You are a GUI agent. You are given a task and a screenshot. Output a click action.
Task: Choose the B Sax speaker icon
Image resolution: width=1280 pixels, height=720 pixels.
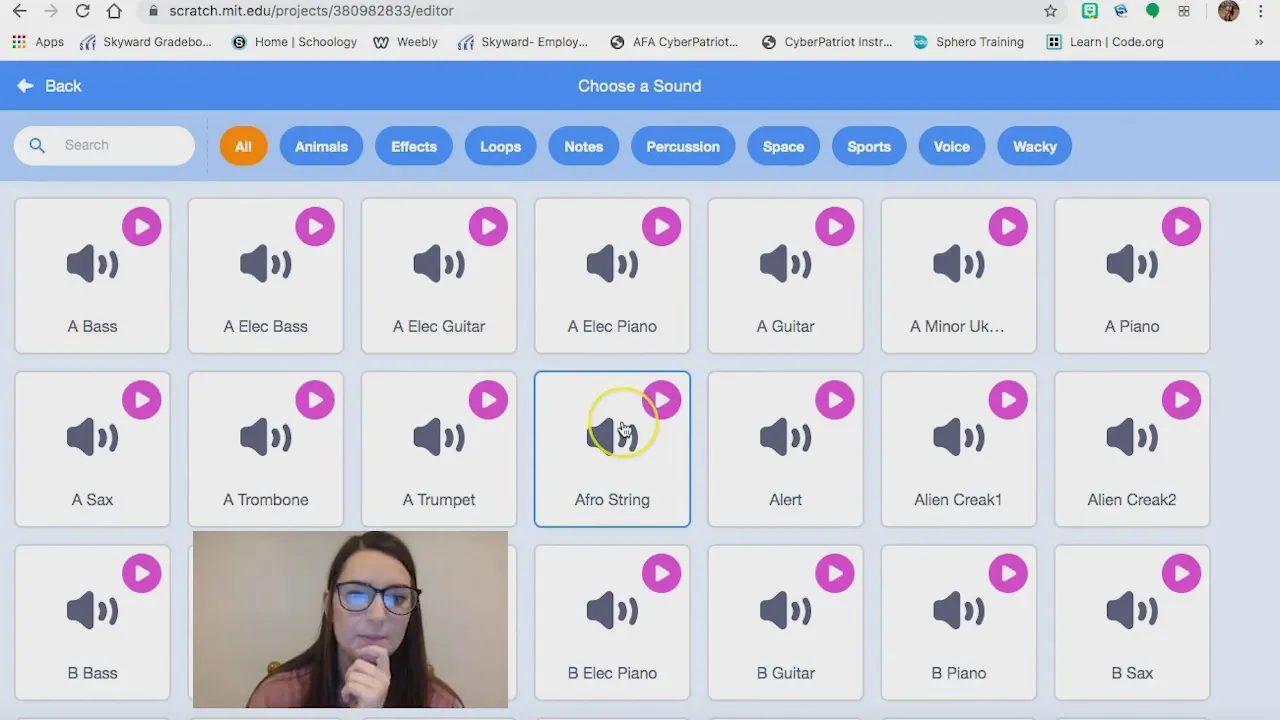[1132, 610]
